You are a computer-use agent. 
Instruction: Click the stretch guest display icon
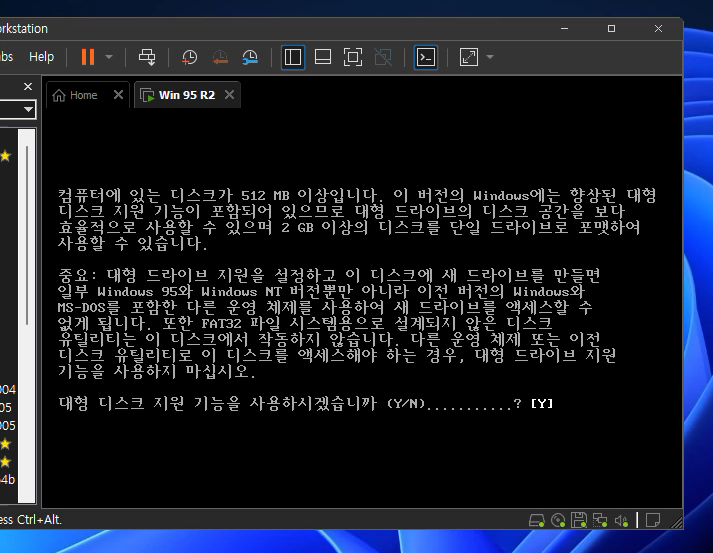pos(469,57)
